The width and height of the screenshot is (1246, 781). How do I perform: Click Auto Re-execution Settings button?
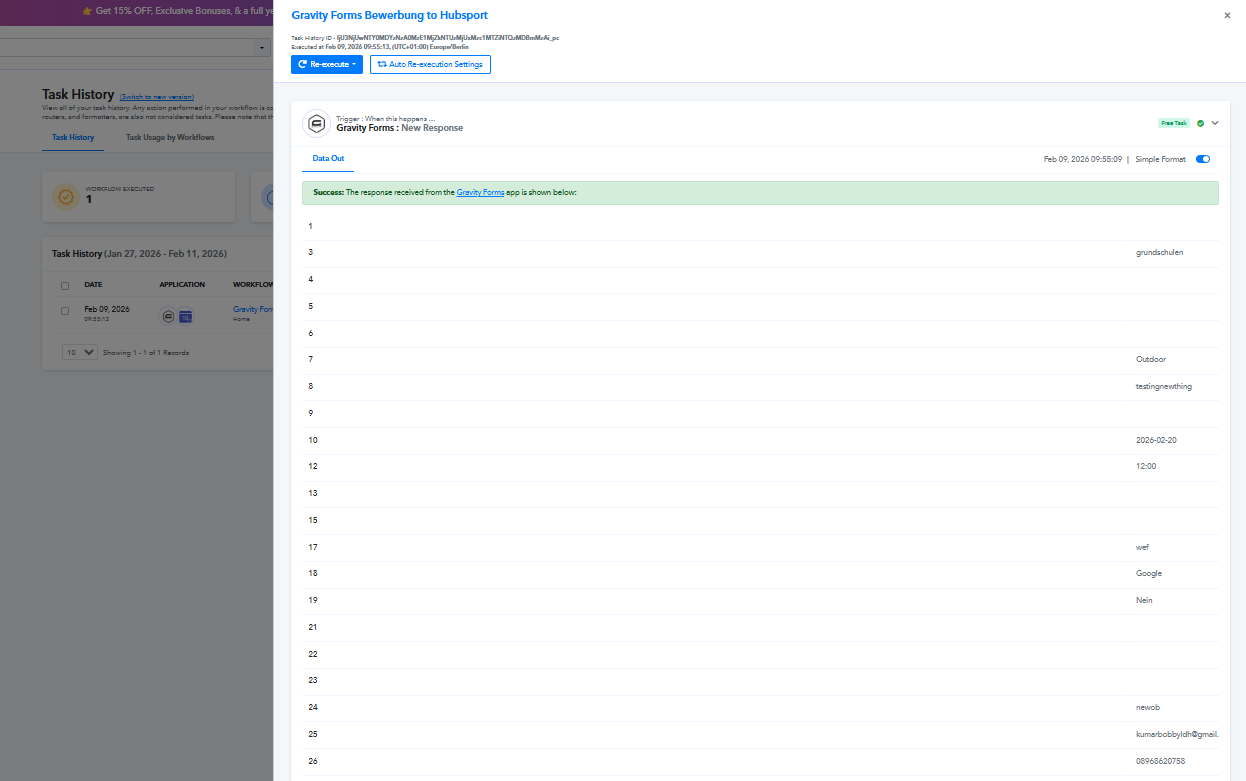tap(430, 64)
